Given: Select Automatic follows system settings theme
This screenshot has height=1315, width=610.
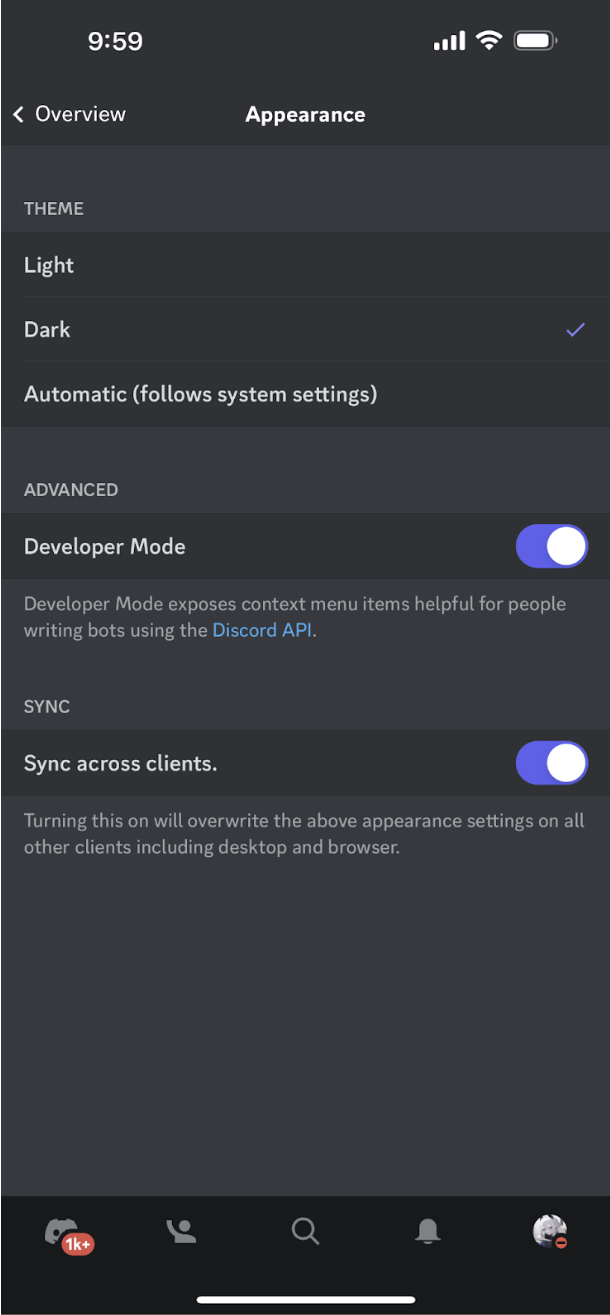Looking at the screenshot, I should point(200,394).
